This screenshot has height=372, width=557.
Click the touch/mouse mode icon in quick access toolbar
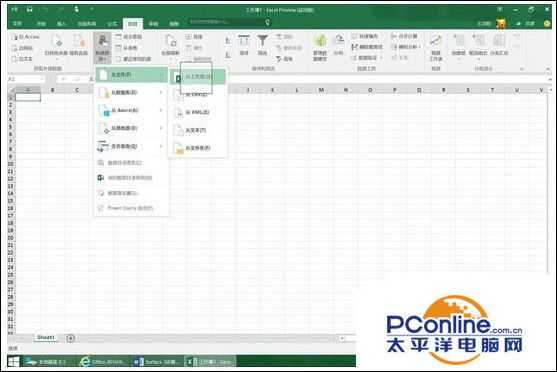point(76,10)
